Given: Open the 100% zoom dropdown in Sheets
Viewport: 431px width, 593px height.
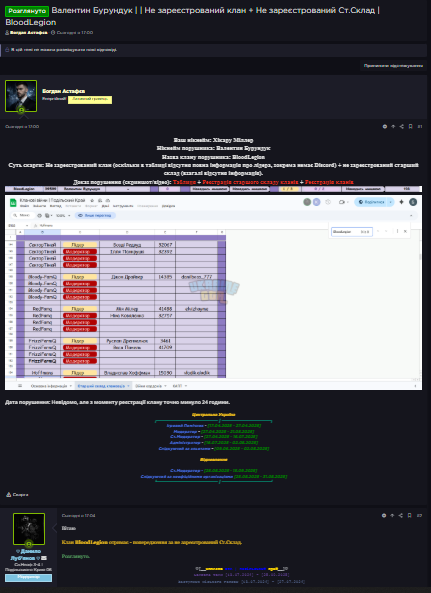Looking at the screenshot, I should click(63, 216).
